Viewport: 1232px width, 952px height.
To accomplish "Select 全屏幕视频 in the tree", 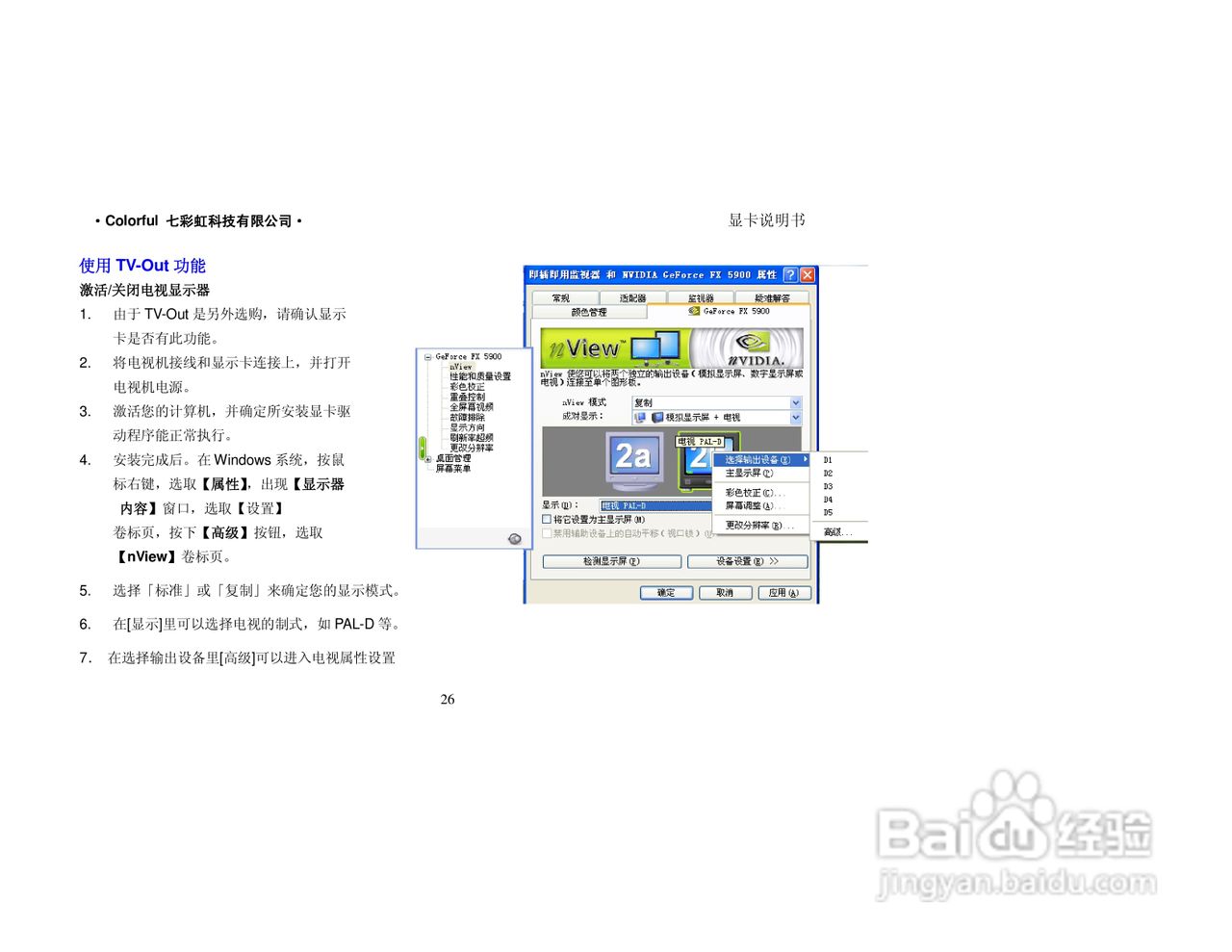I will coord(472,407).
